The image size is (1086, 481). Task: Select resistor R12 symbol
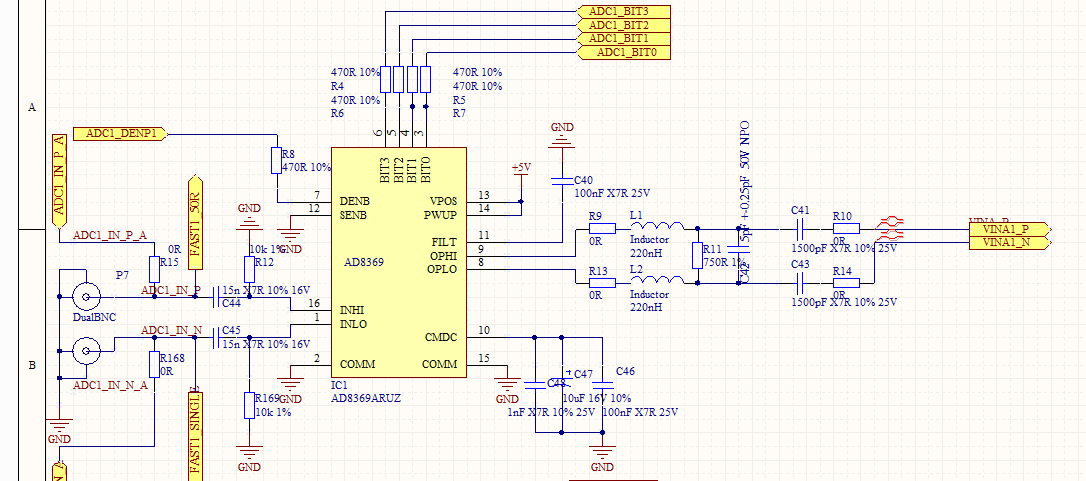pyautogui.click(x=249, y=270)
